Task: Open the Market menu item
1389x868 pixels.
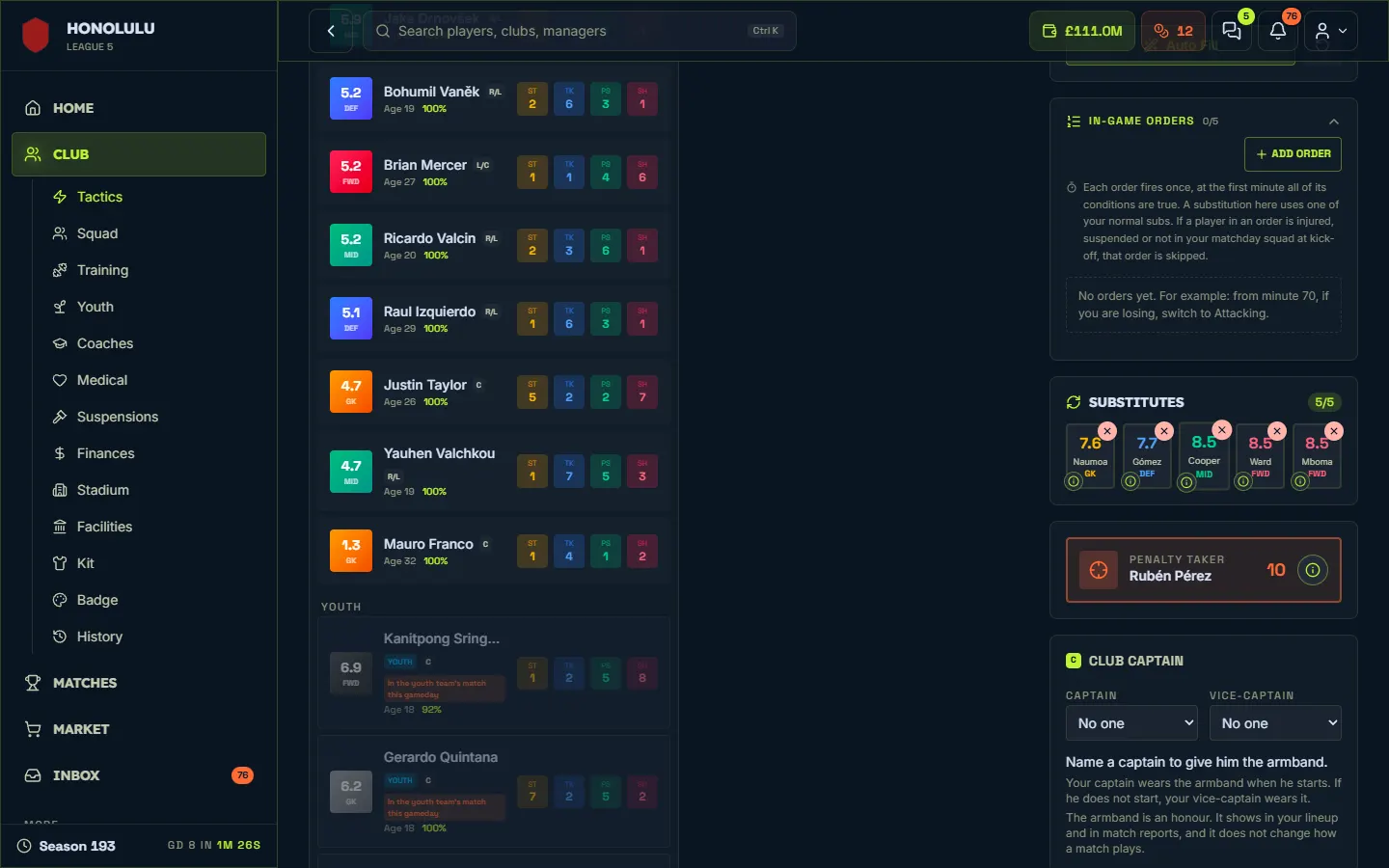Action: tap(139, 729)
